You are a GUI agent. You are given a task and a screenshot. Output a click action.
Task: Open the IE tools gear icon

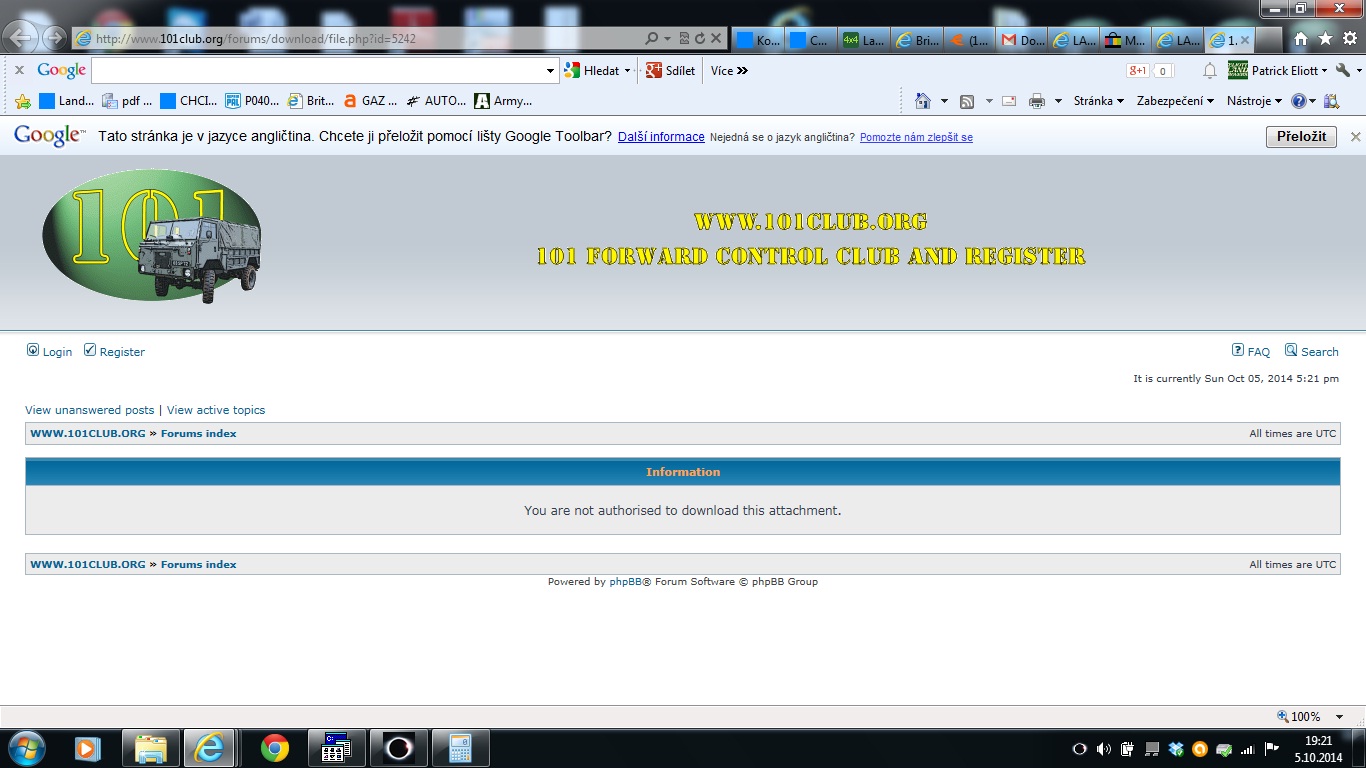tap(1350, 39)
